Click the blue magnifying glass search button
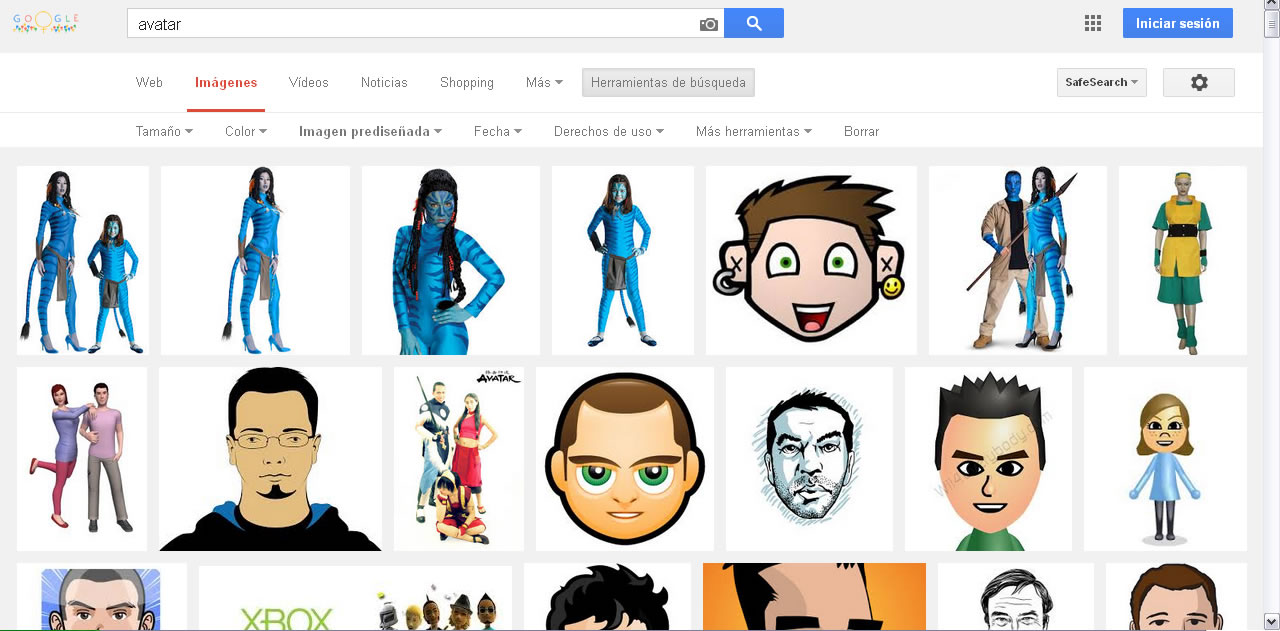 pos(754,23)
